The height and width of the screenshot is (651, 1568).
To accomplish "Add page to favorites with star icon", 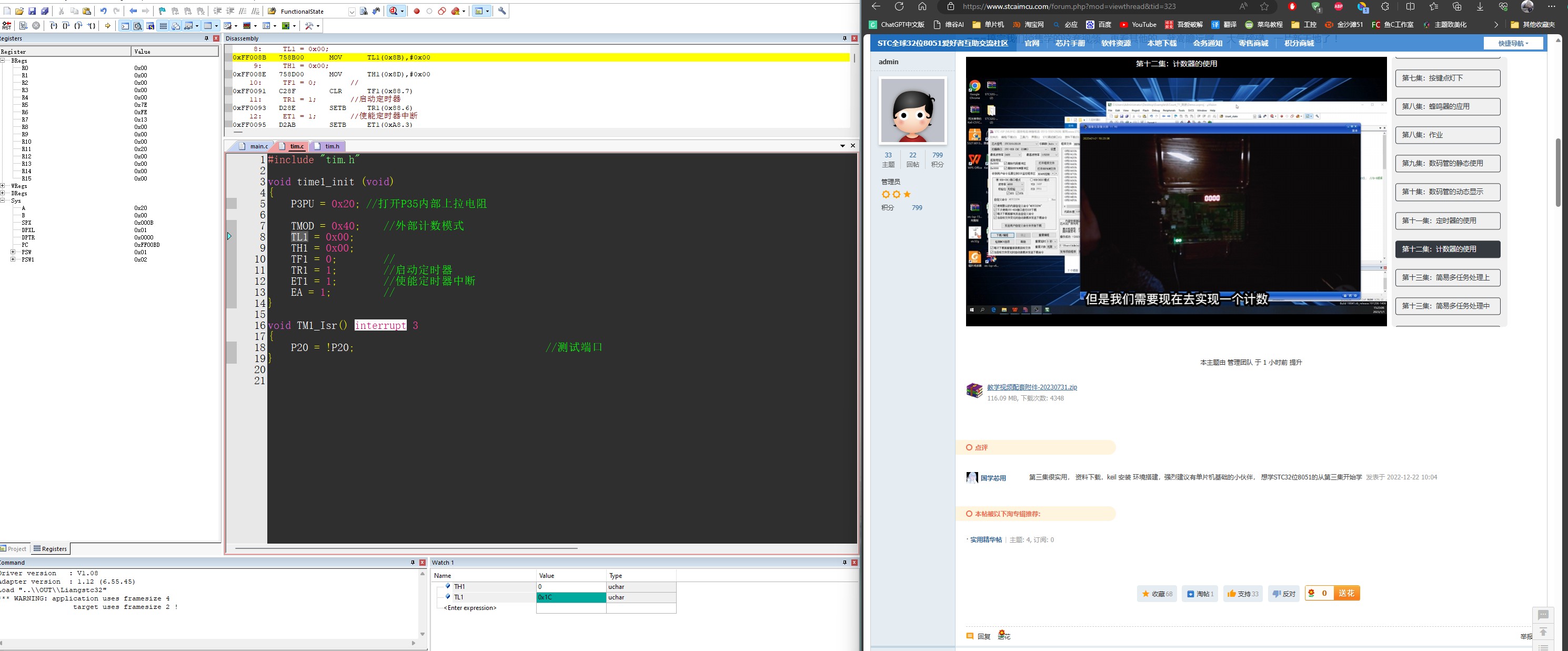I will pyautogui.click(x=1265, y=6).
